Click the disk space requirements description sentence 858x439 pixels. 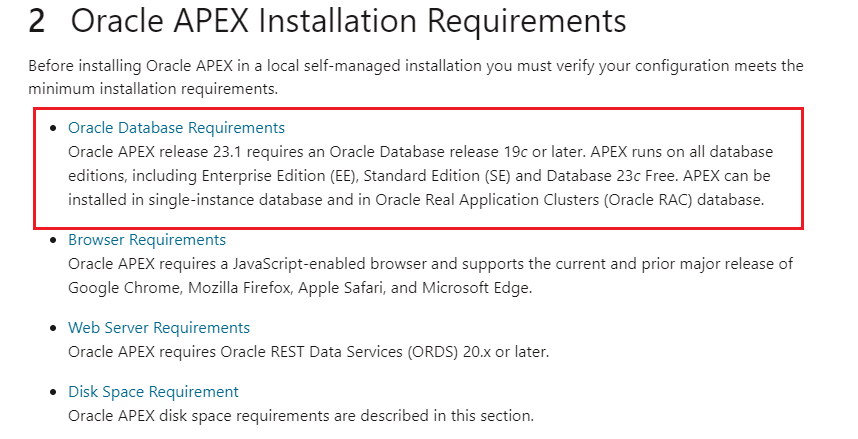click(300, 415)
